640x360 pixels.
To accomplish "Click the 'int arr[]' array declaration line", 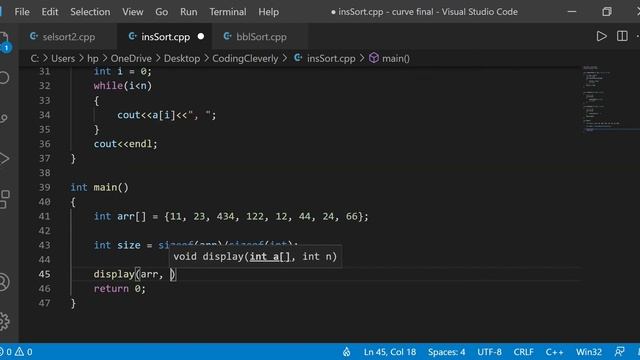I will (231, 216).
